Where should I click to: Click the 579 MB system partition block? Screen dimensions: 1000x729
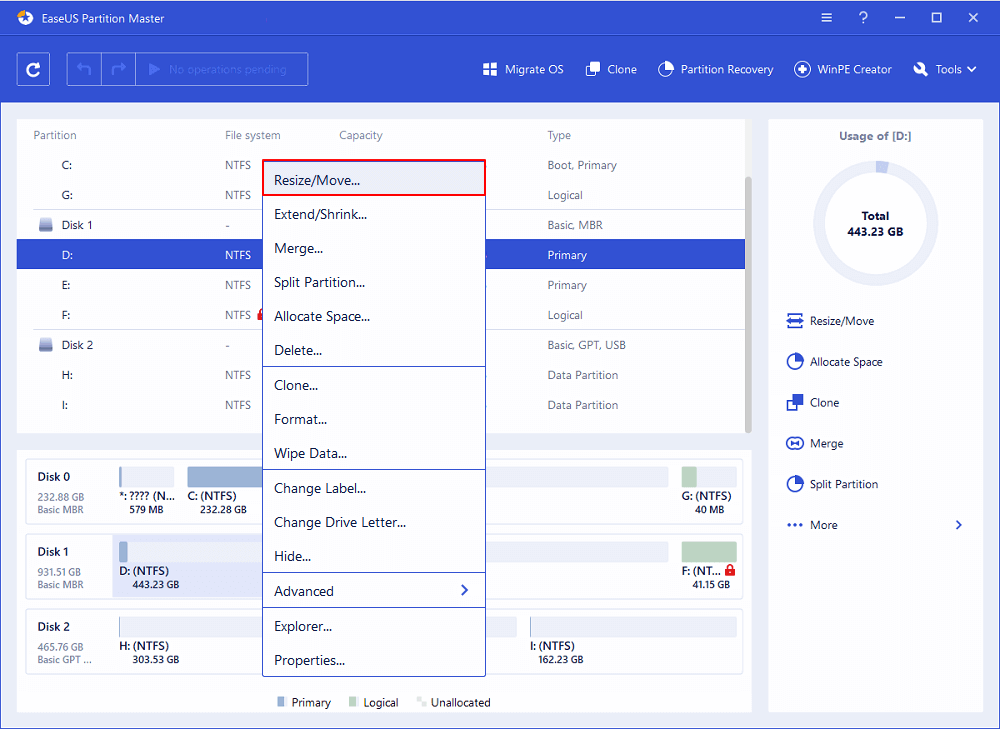click(147, 491)
